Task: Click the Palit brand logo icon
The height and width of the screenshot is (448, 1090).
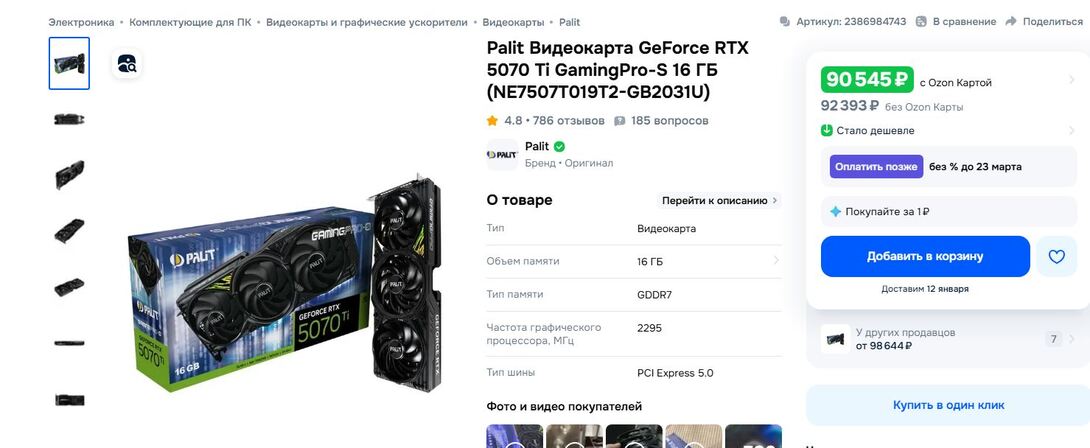Action: (502, 154)
